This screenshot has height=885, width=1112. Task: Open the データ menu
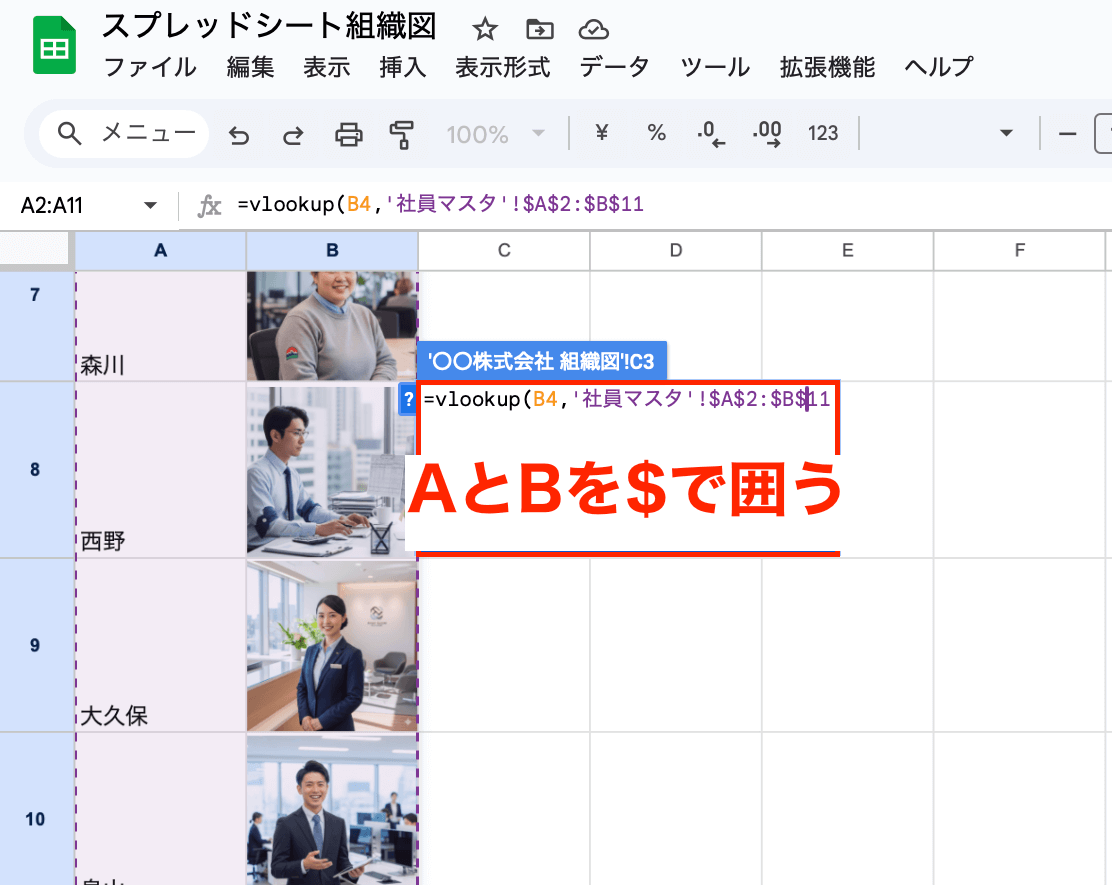614,67
